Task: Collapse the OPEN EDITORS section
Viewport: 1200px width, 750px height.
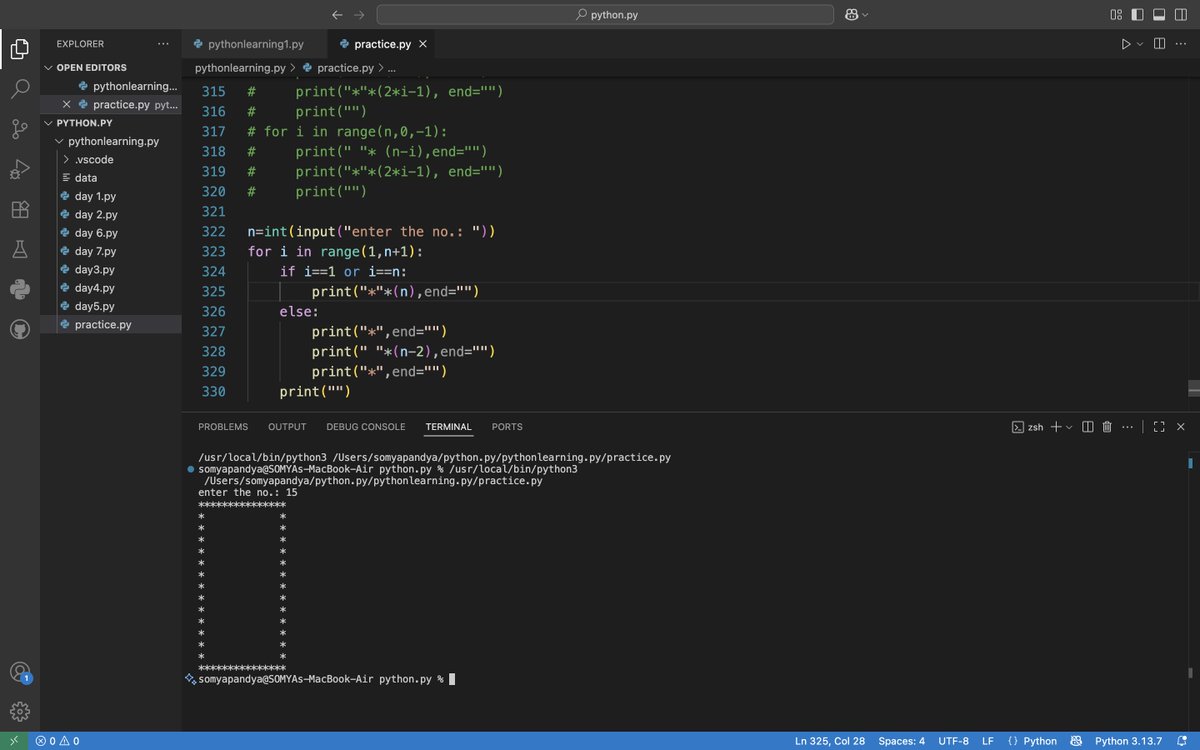Action: tap(50, 68)
